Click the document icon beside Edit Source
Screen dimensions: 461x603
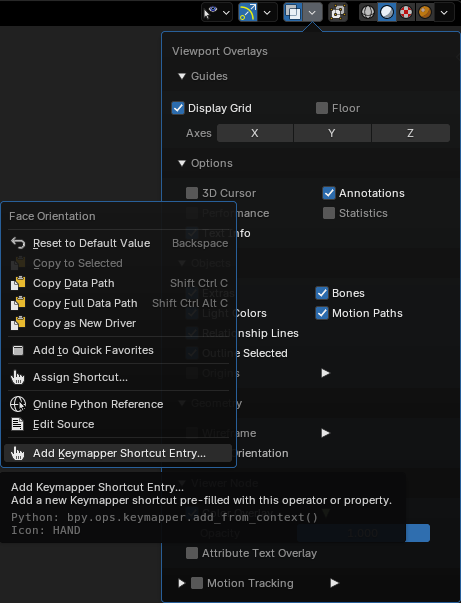coord(17,424)
